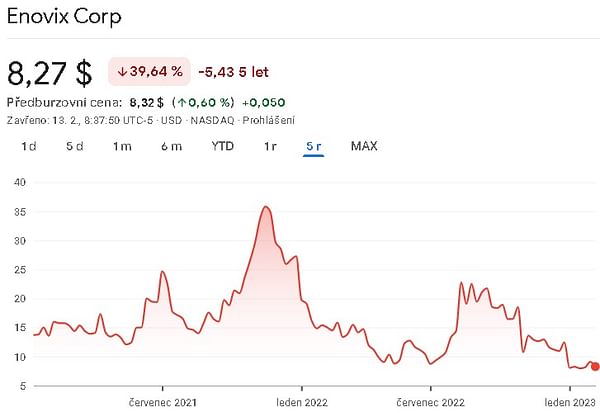Screen dimensions: 600x413
Task: Click the 5 y-axis value
Action: pos(23,386)
